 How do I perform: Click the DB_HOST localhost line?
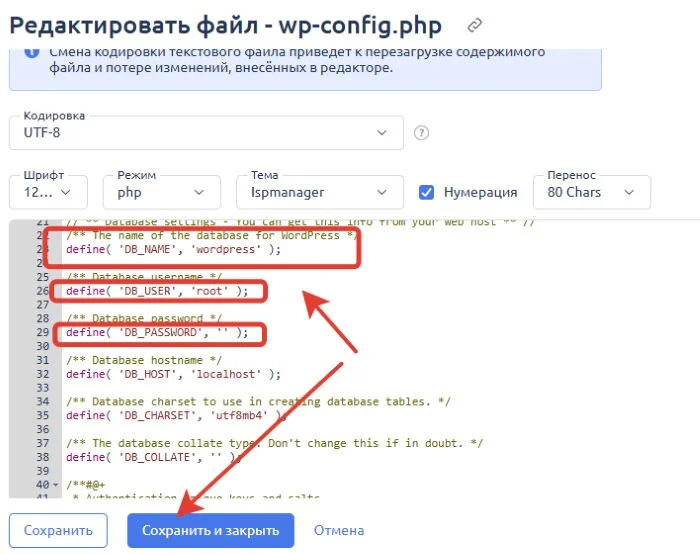tap(173, 374)
